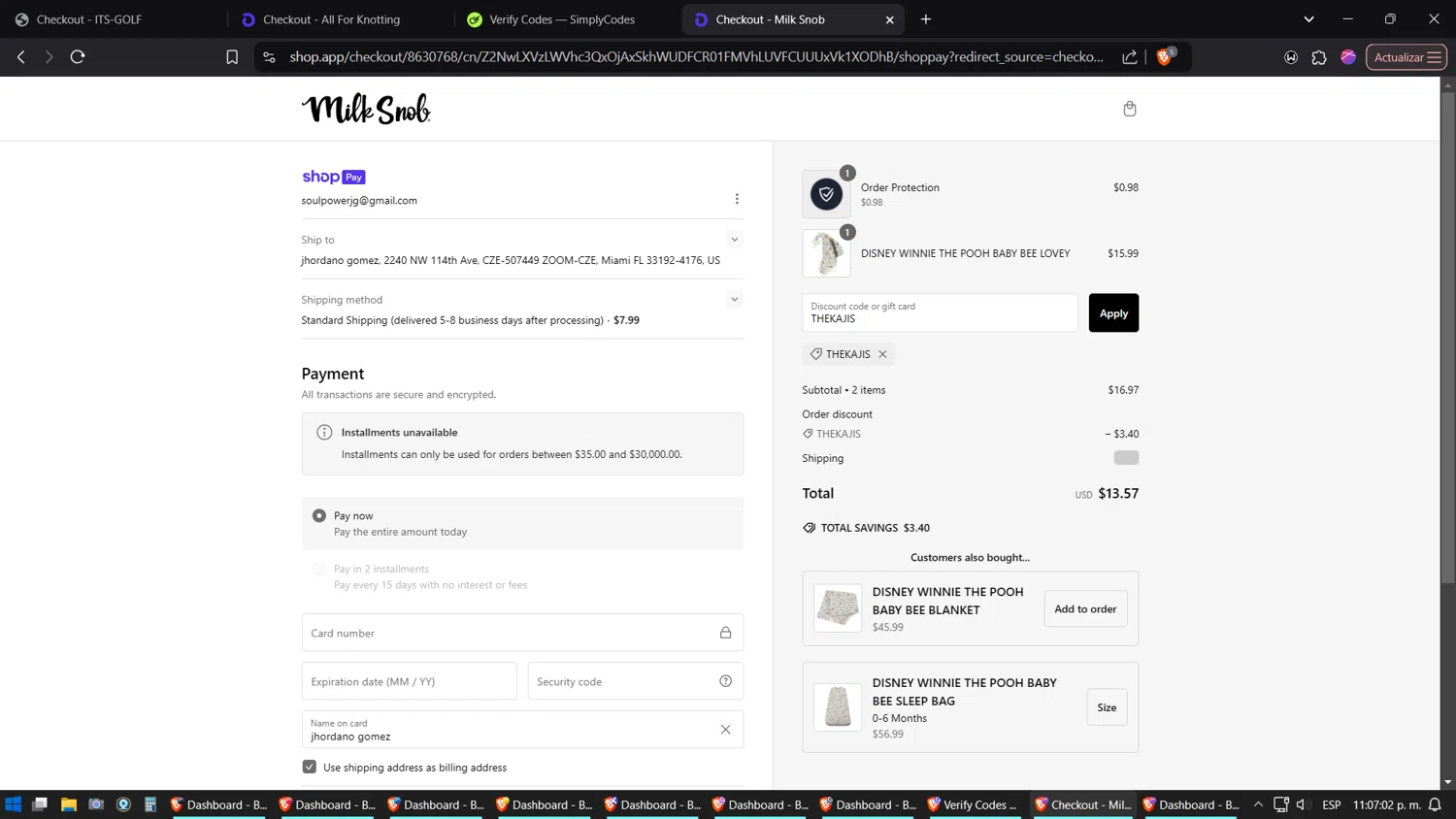Click the TOTAL SAVINGS $3.40 text
Screen dimensions: 1456x819
point(875,528)
